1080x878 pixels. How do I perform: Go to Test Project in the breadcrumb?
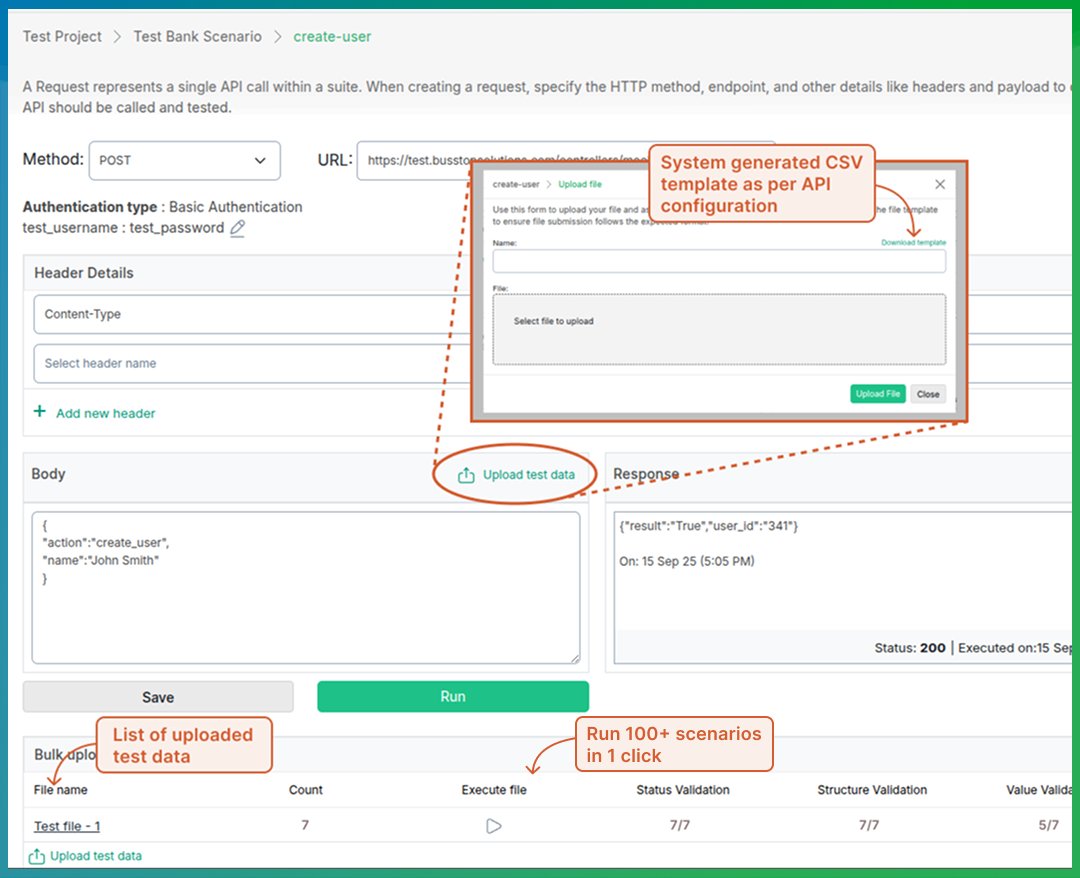click(x=62, y=36)
